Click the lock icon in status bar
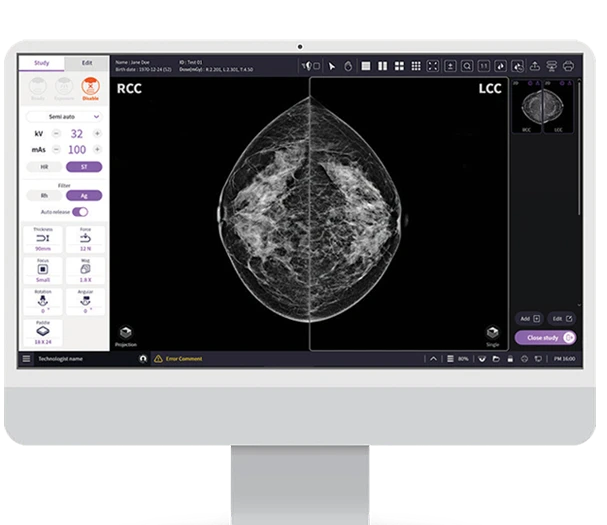This screenshot has height=525, width=607. tap(510, 359)
